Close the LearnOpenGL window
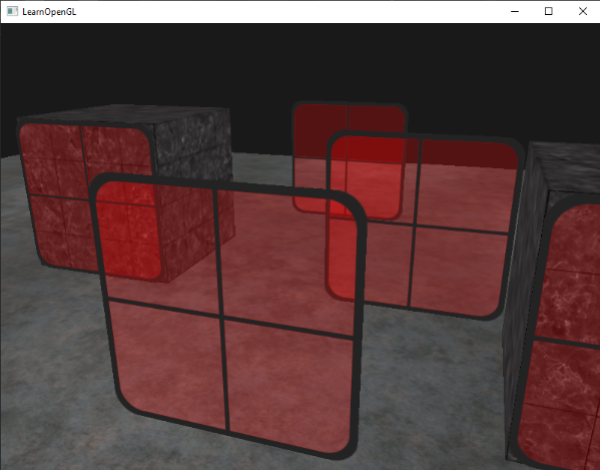 (x=583, y=11)
